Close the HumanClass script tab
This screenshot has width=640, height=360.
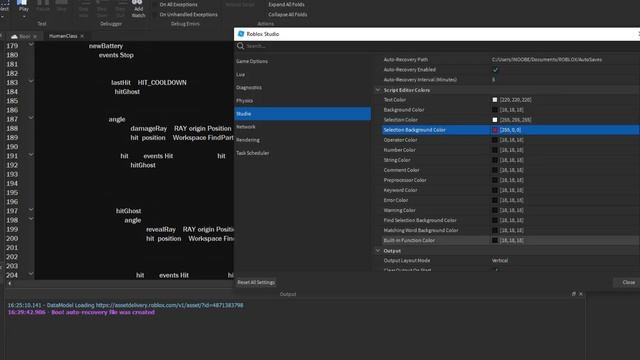[x=82, y=36]
